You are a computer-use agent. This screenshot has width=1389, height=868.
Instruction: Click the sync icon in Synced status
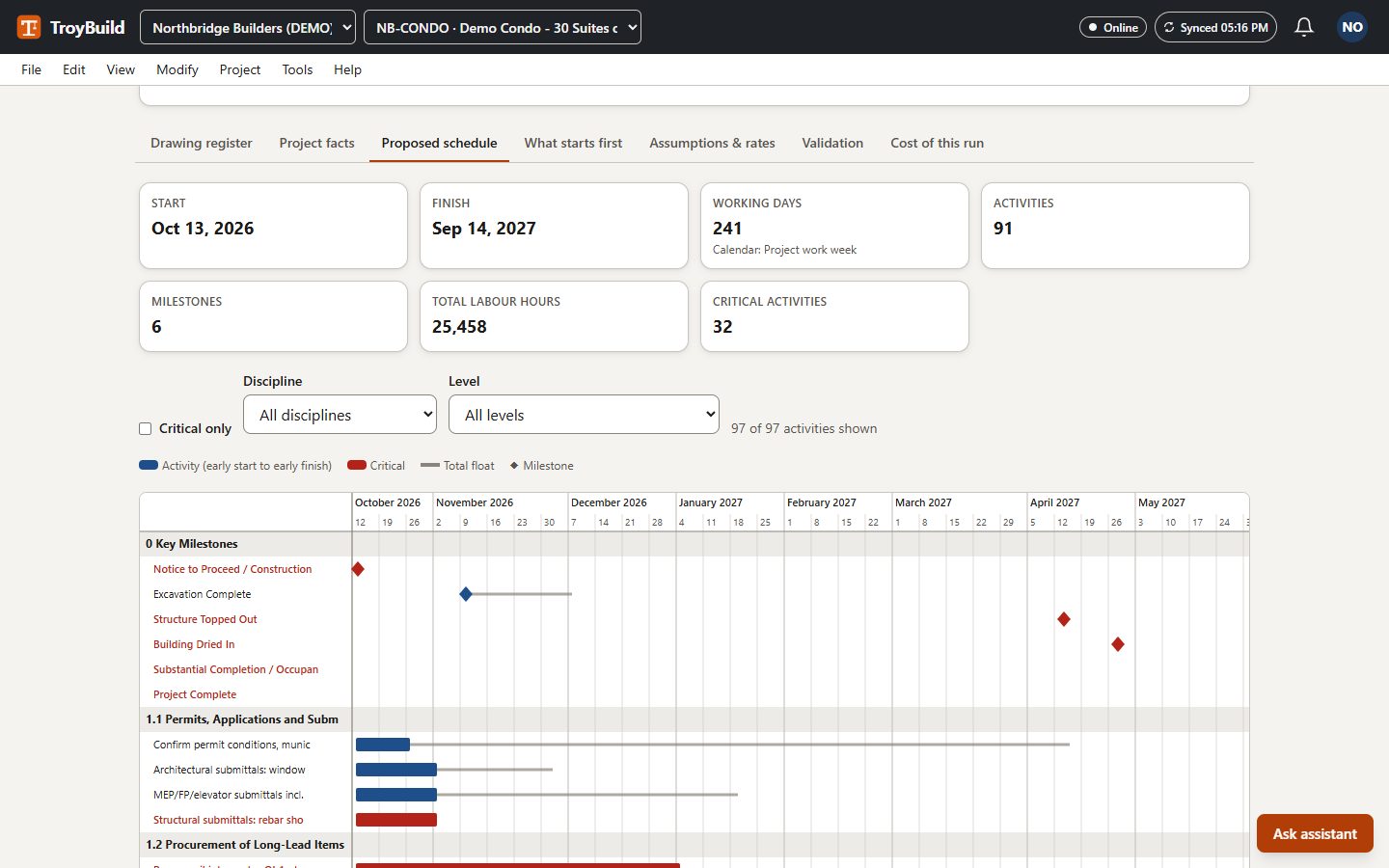coord(1169,27)
